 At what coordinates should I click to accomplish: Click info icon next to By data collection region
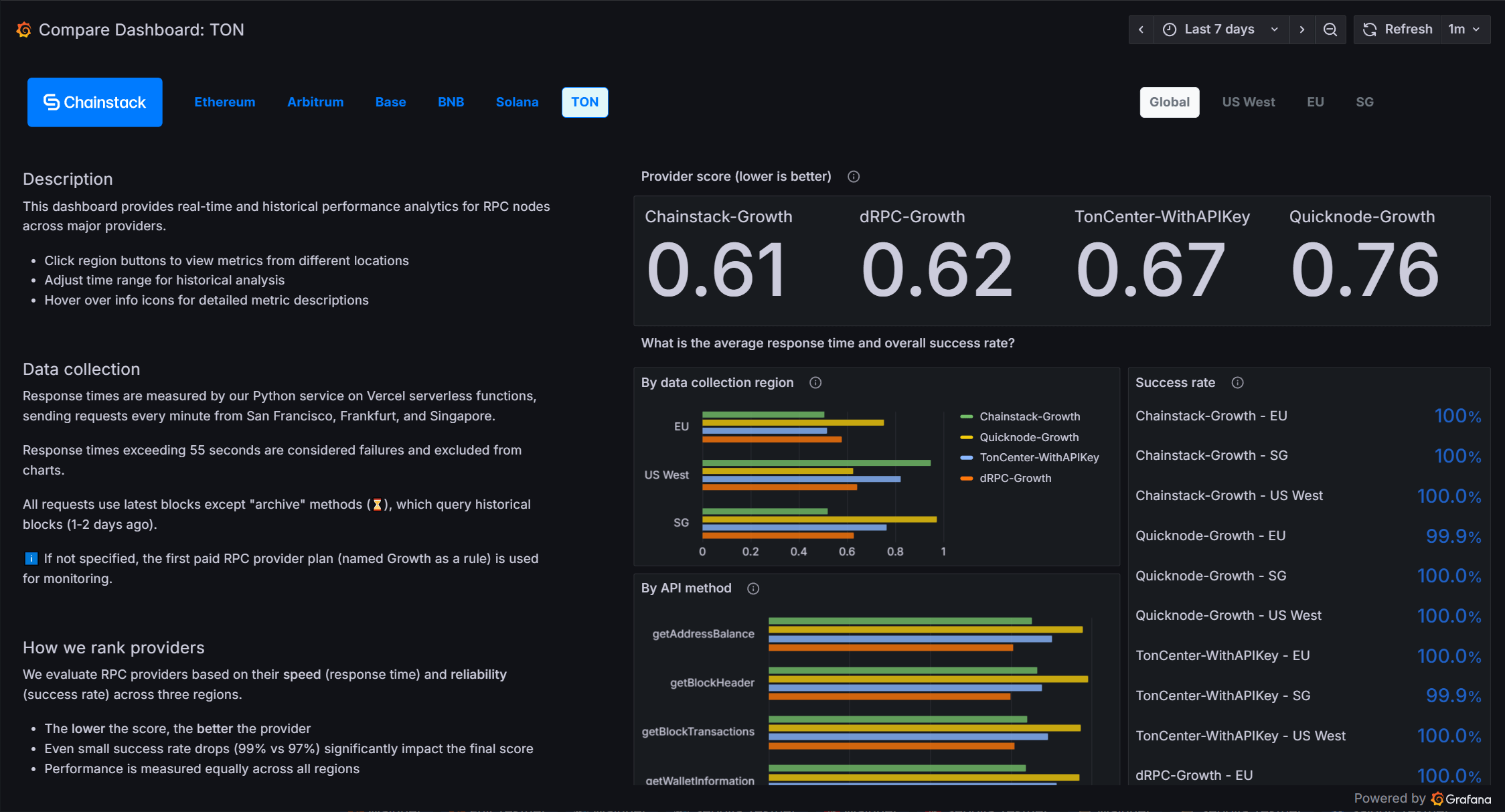point(815,383)
